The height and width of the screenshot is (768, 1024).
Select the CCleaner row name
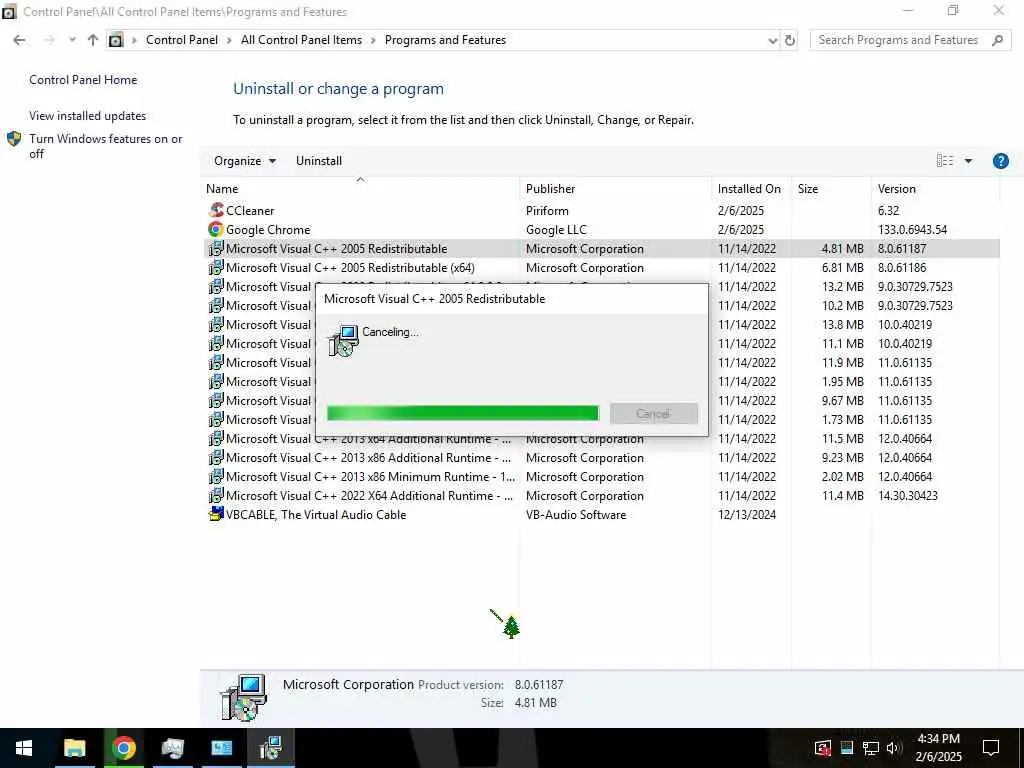click(x=250, y=210)
